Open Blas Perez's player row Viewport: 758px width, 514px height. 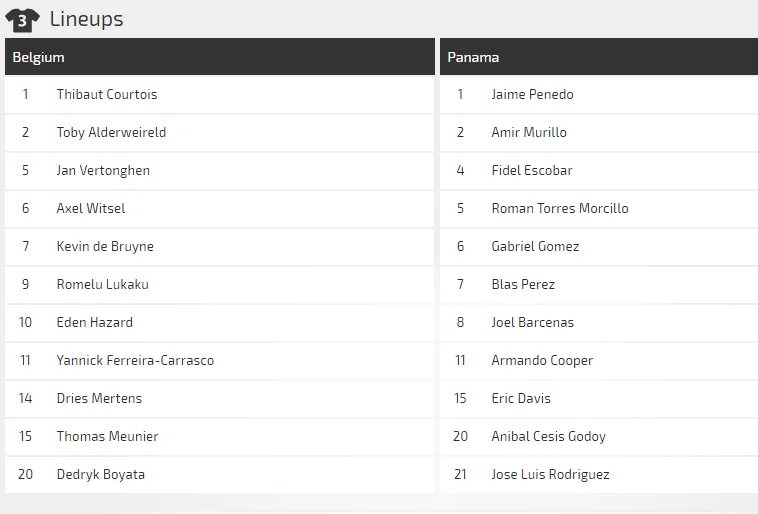pyautogui.click(x=523, y=285)
